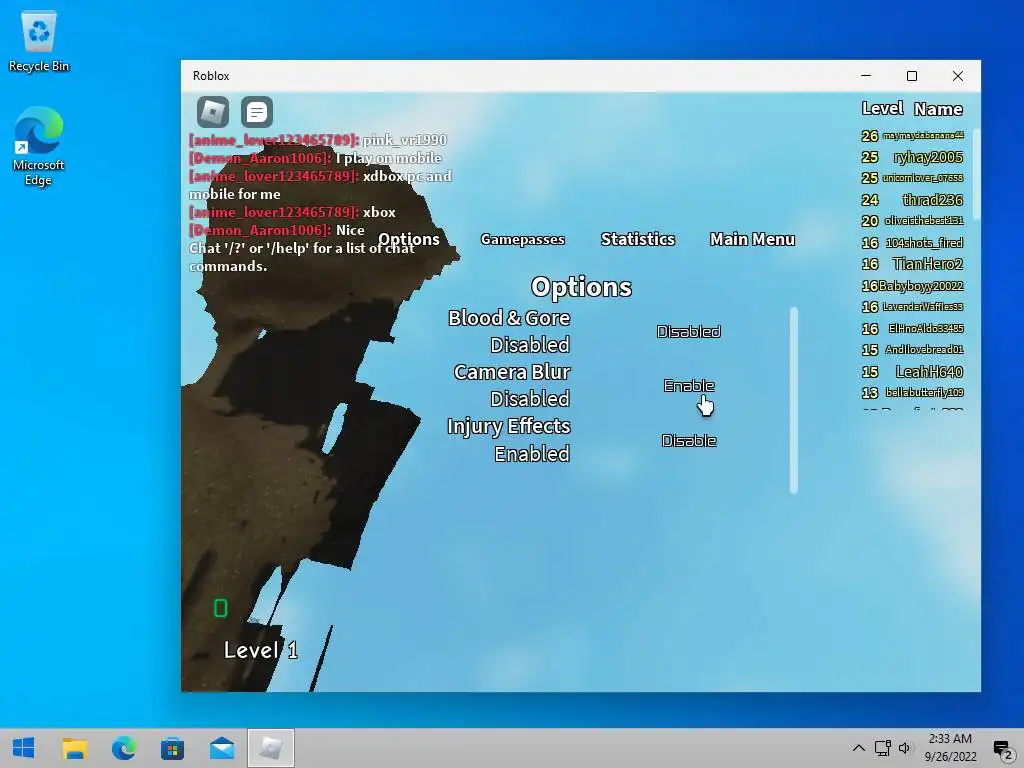
Task: Click the Level 1 indicator
Action: point(261,650)
